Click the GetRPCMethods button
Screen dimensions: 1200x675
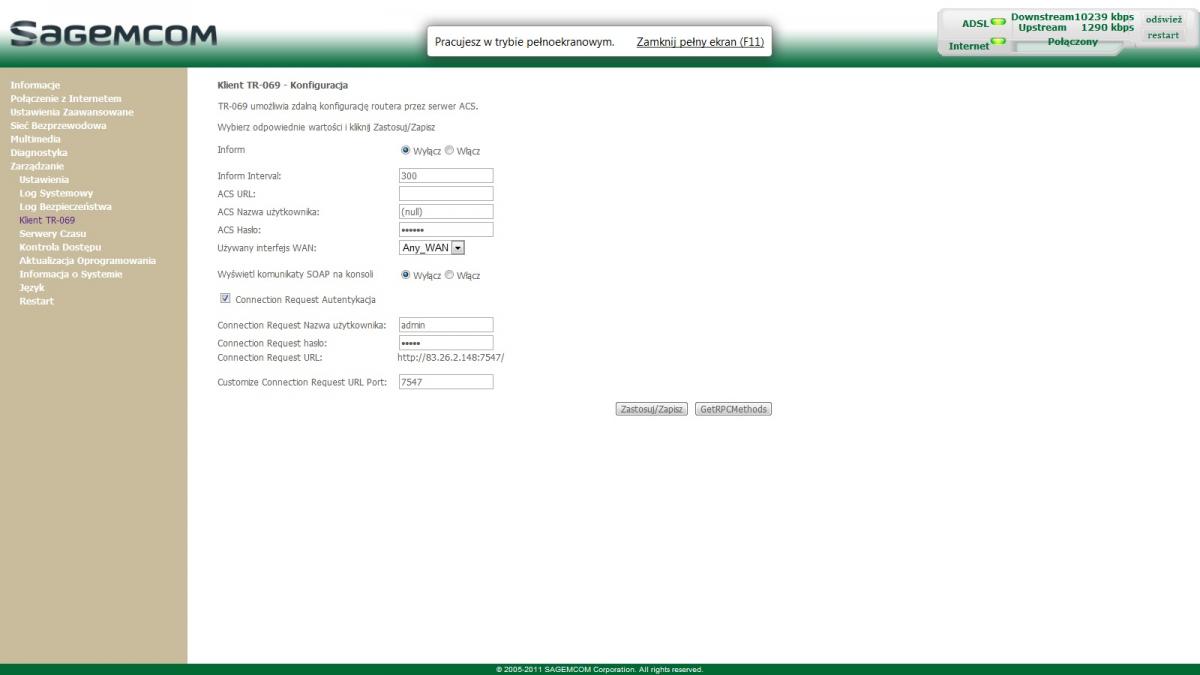[x=733, y=409]
